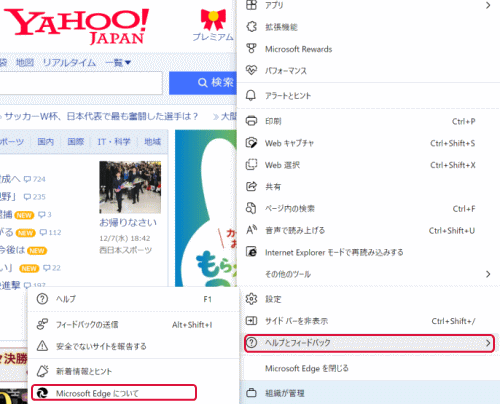Click the Ctrl+Shift+U shortcut text
500x404 pixels.
452,231
